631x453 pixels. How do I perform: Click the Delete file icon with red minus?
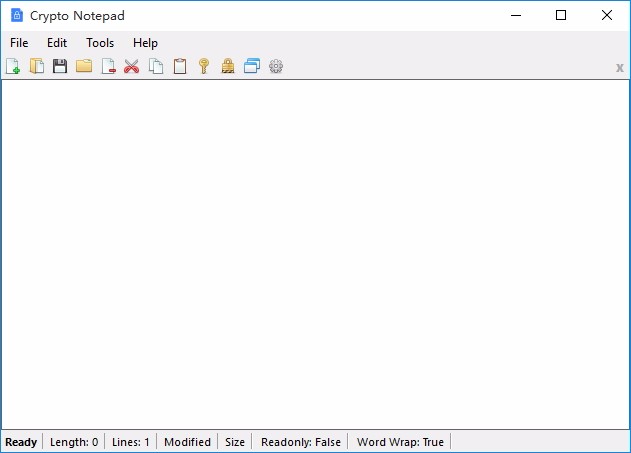[108, 66]
